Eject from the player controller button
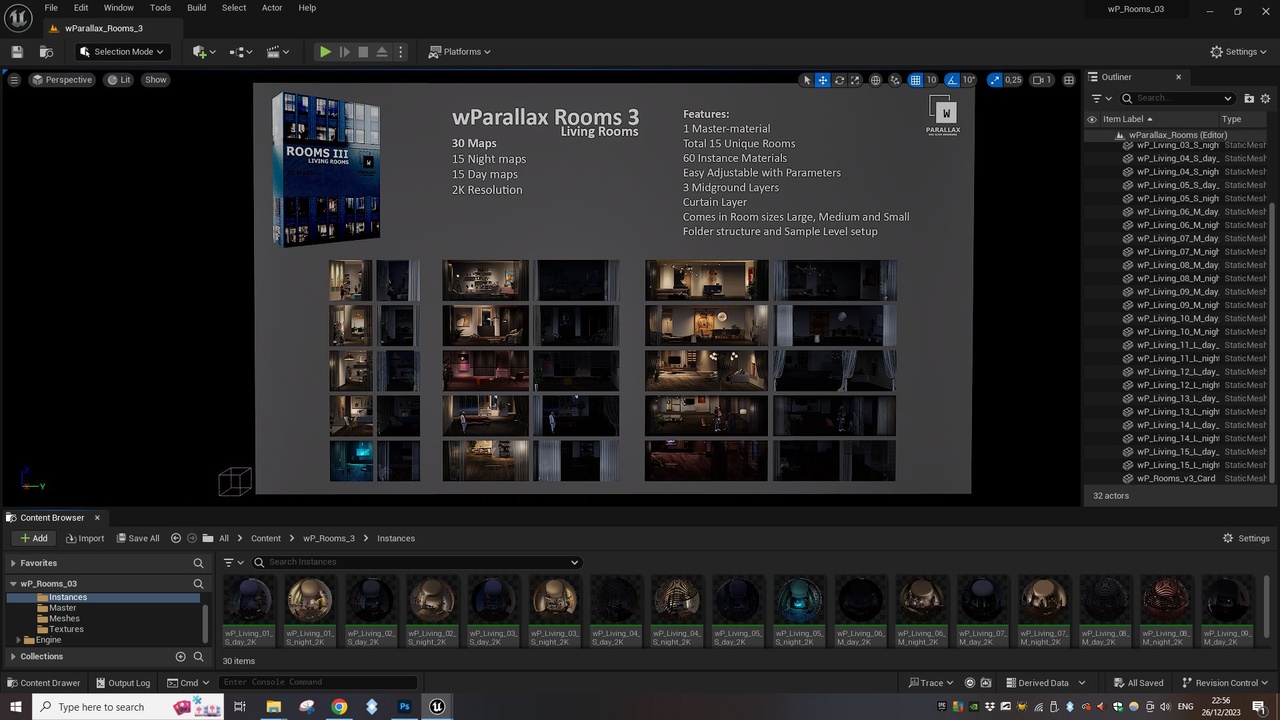 (x=382, y=52)
